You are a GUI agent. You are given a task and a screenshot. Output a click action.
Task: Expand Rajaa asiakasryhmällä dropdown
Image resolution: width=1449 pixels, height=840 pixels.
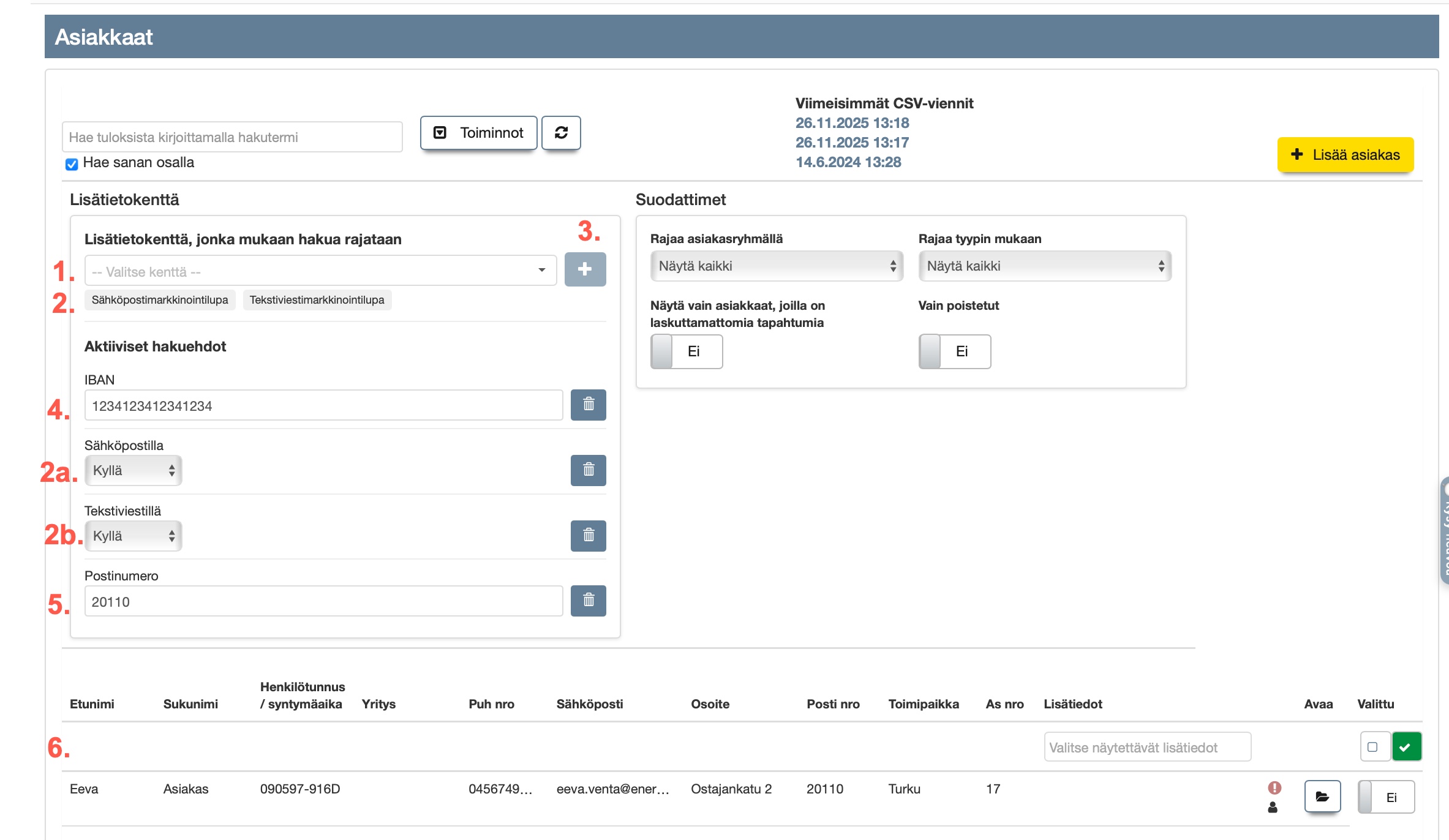click(776, 266)
